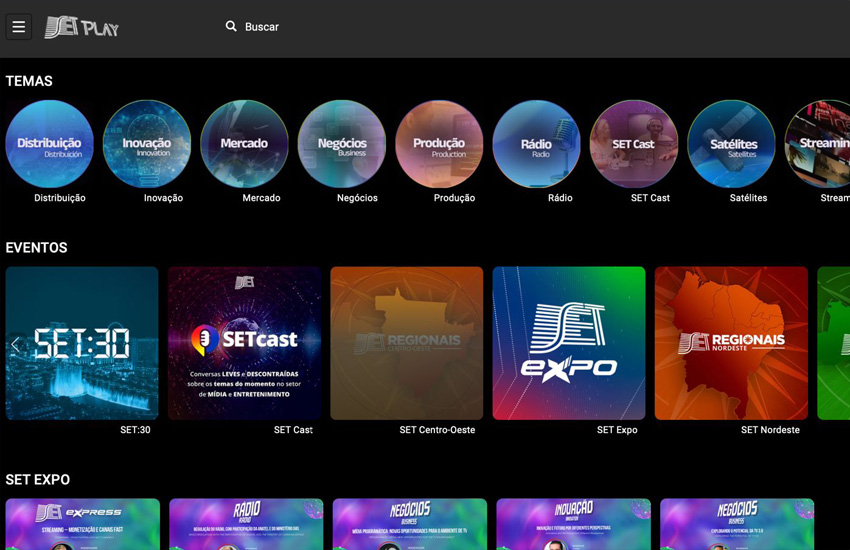The height and width of the screenshot is (550, 850).
Task: Open the Streaming theme circle
Action: click(x=817, y=144)
